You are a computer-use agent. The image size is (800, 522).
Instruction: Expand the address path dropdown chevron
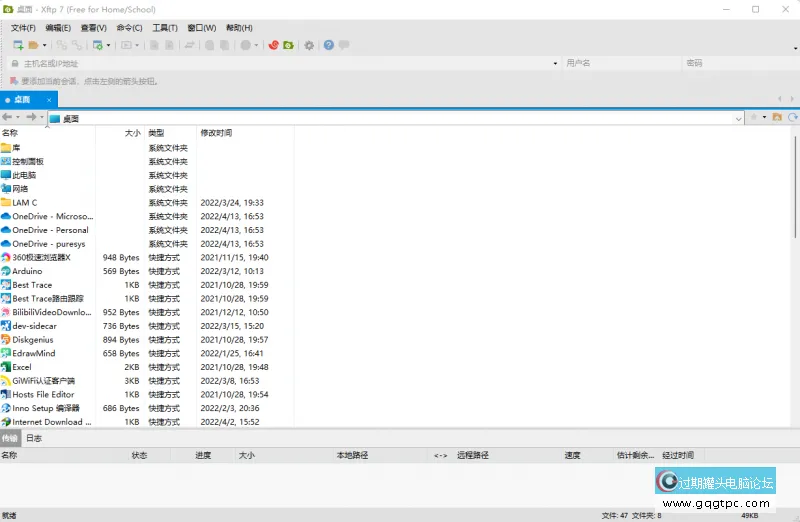point(738,119)
